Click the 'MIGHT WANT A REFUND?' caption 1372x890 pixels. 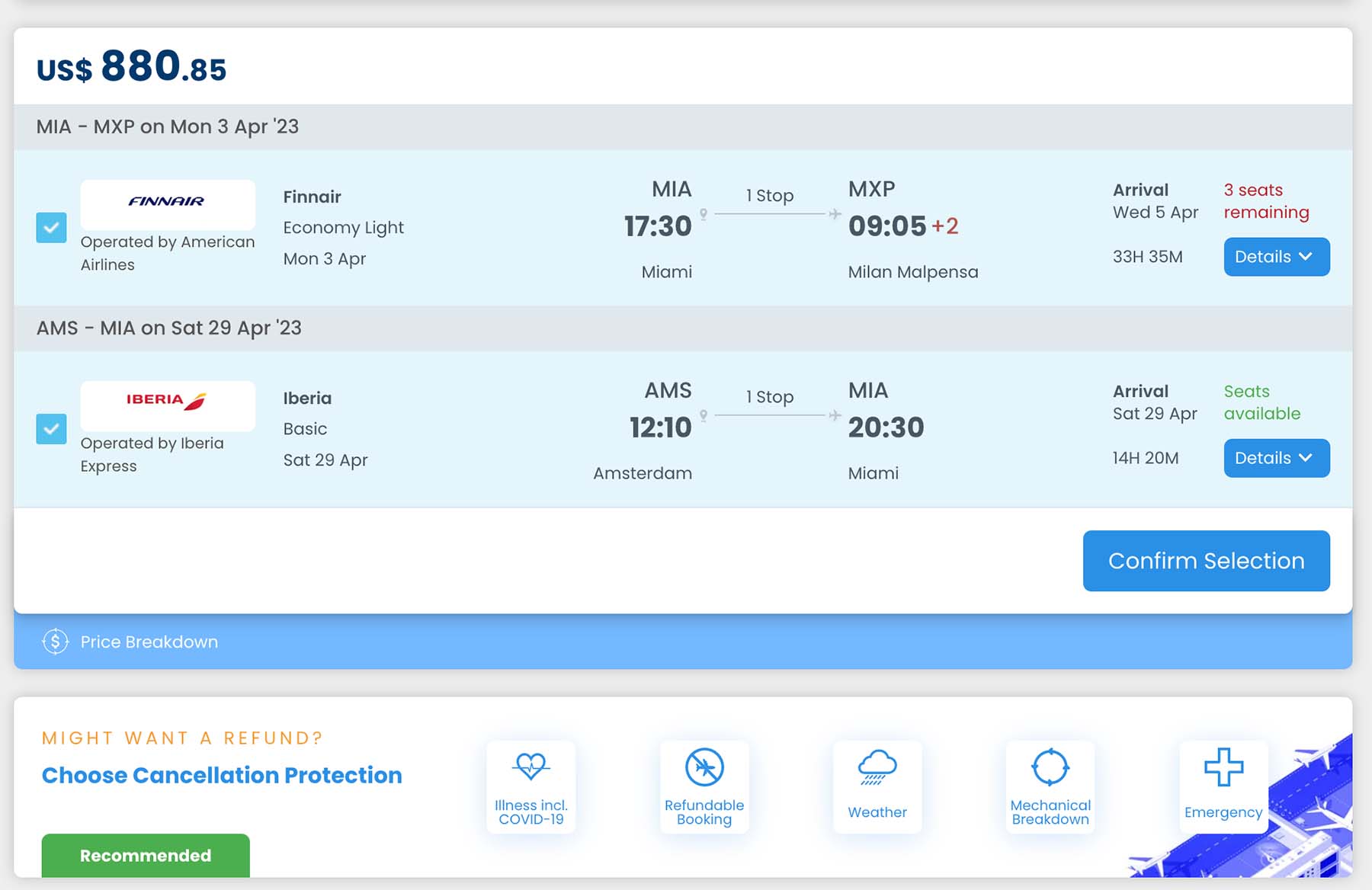tap(183, 738)
